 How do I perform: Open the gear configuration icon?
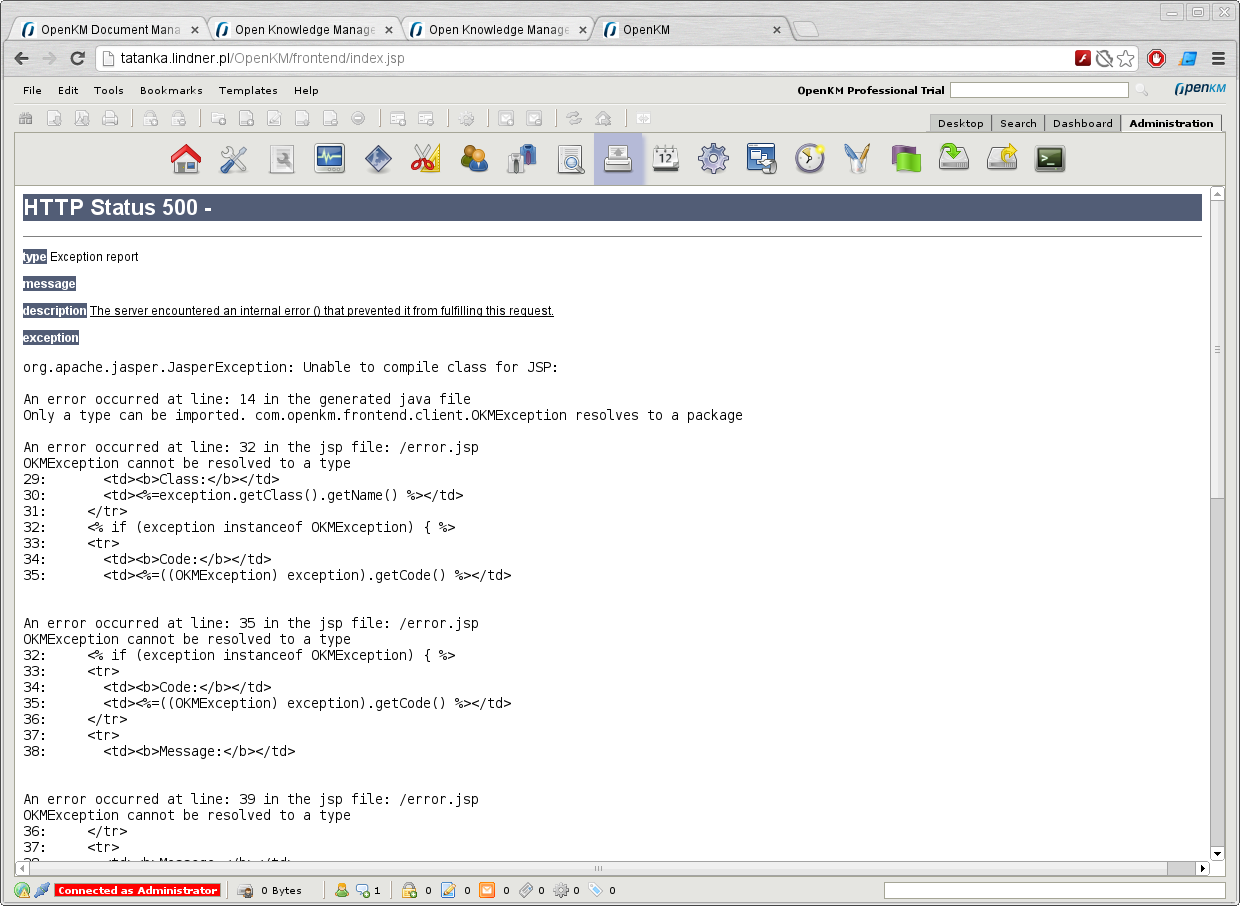tap(713, 159)
